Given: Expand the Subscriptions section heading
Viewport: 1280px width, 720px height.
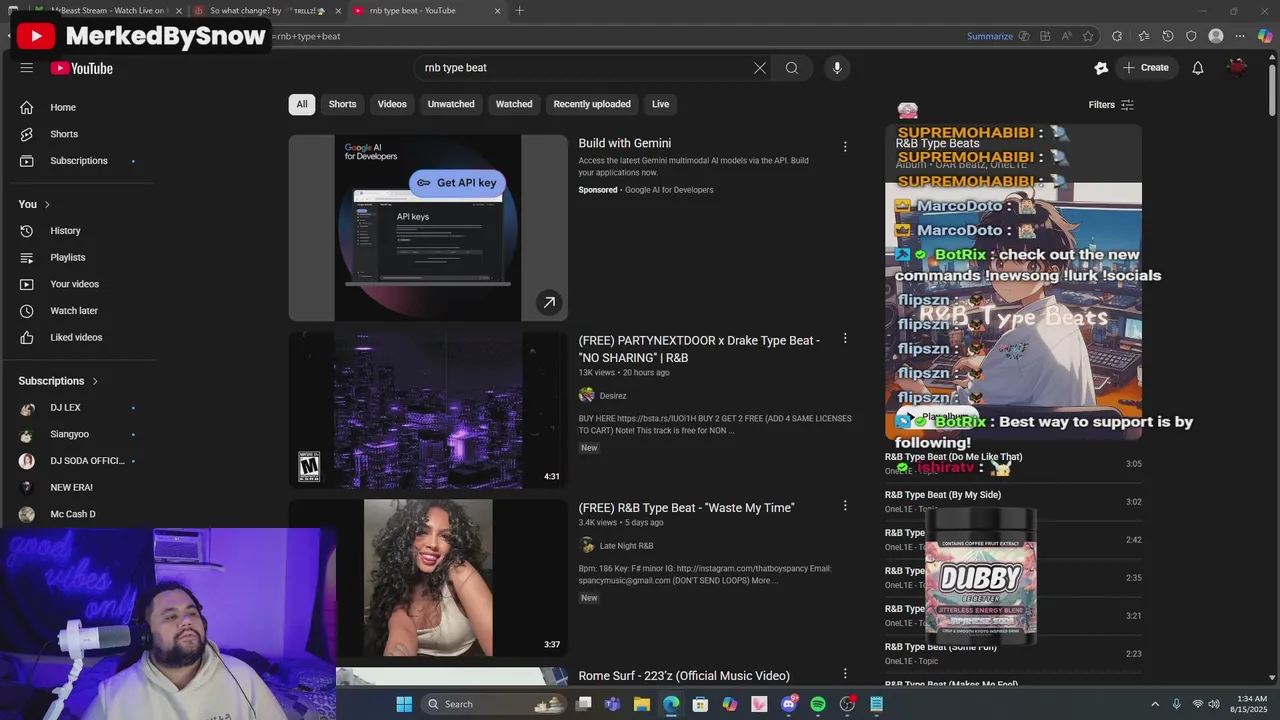Looking at the screenshot, I should click(x=58, y=381).
